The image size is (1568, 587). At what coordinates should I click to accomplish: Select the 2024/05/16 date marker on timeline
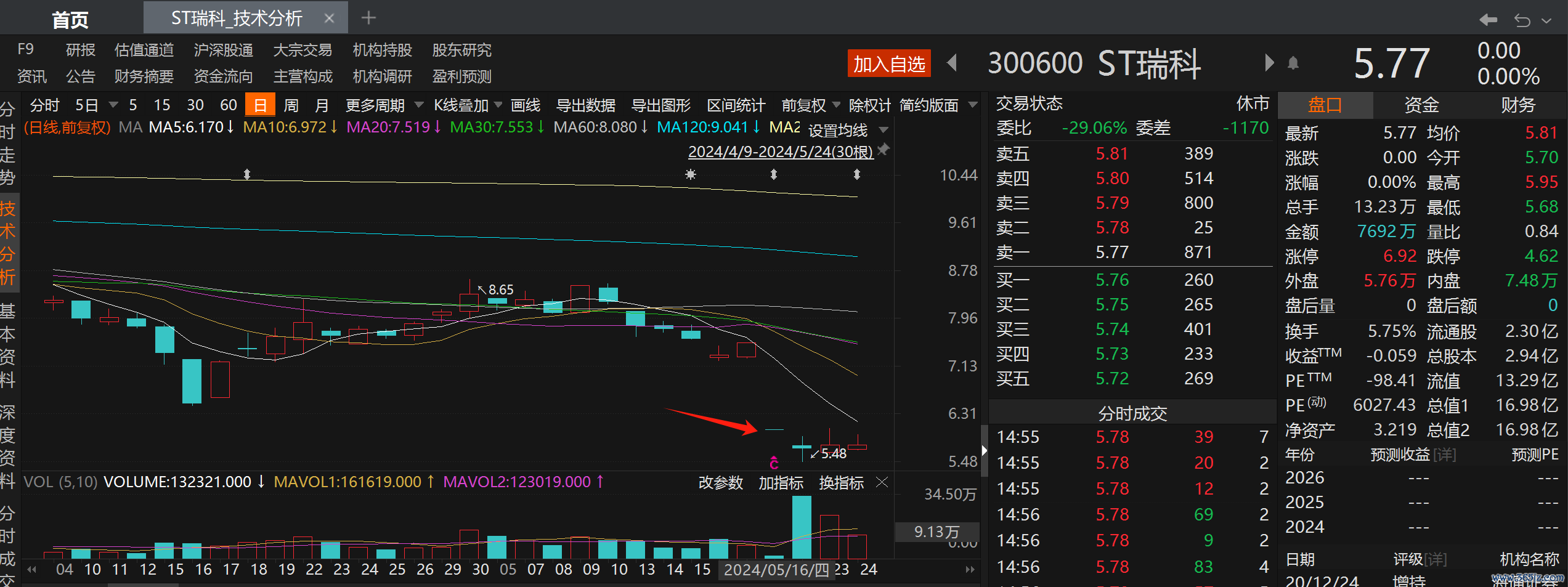[x=776, y=570]
